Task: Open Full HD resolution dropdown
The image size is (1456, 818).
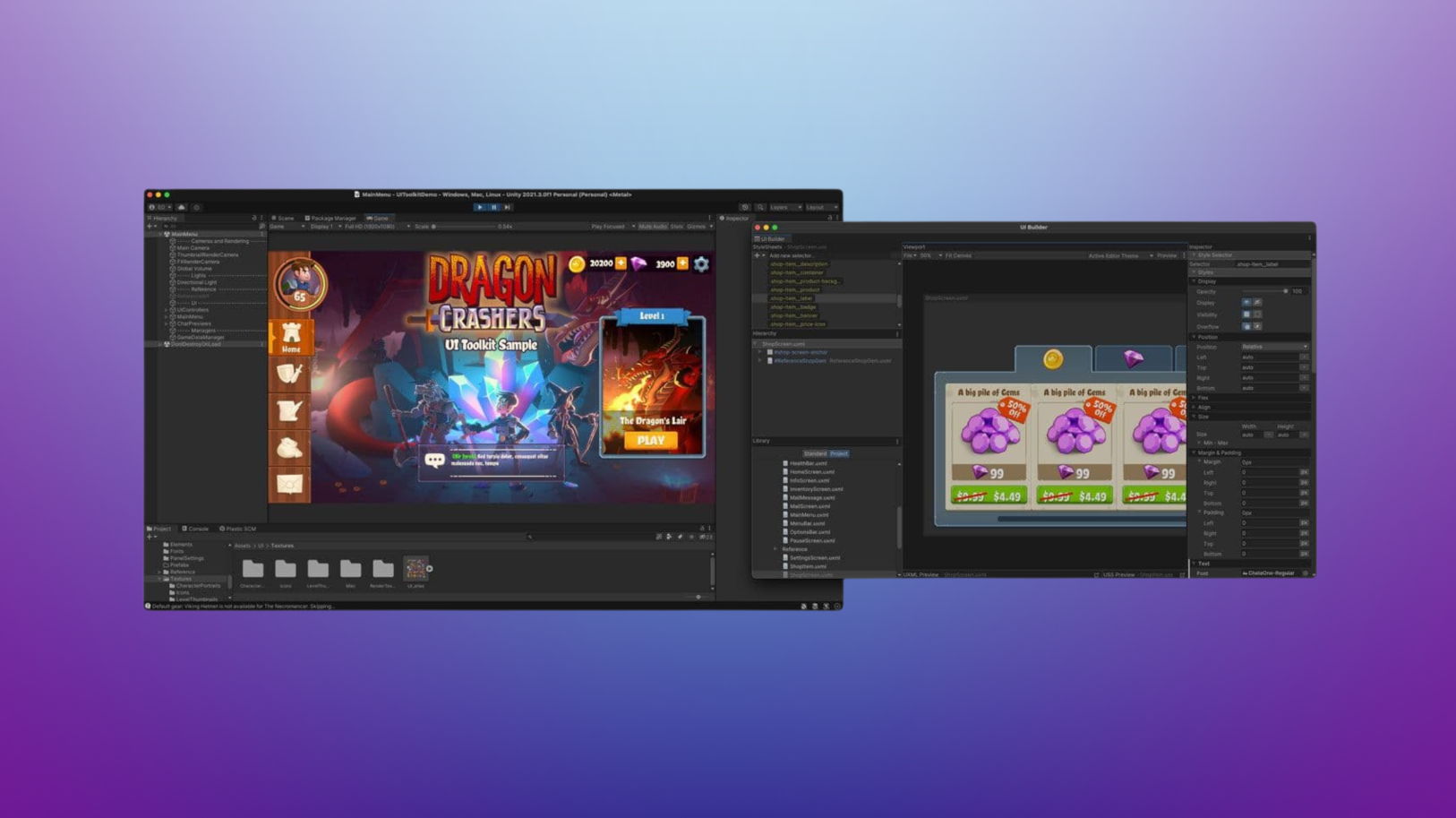Action: click(375, 227)
